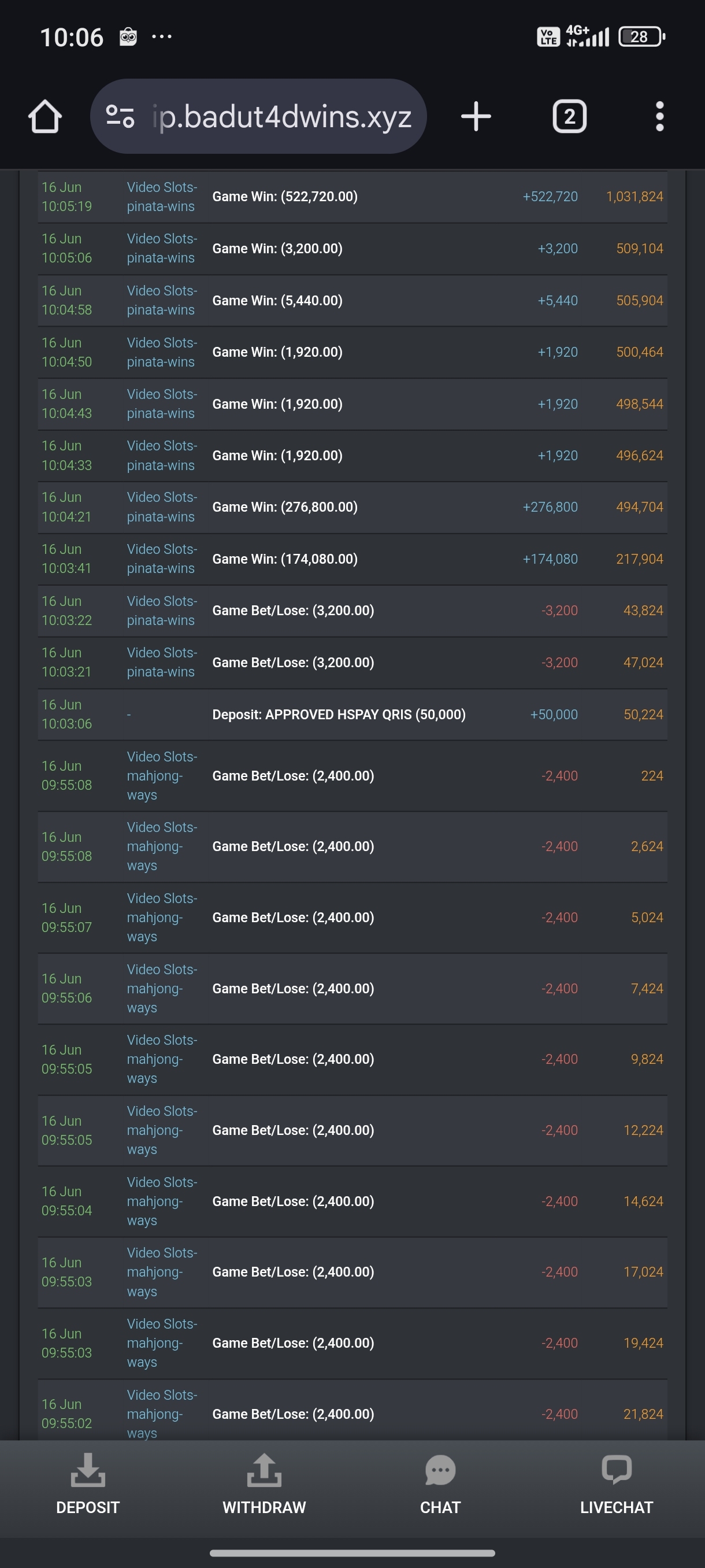Tap the WITHDRAW upload icon
The width and height of the screenshot is (705, 1568).
pyautogui.click(x=264, y=1470)
